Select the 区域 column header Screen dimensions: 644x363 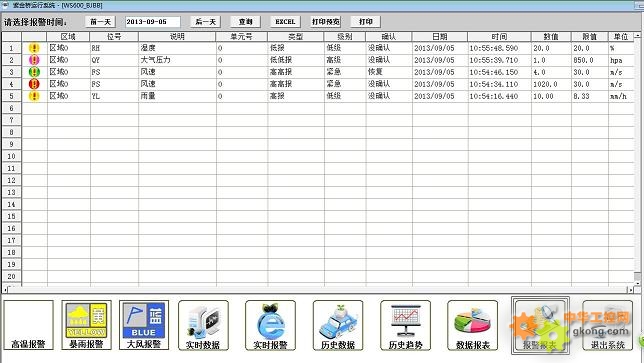(68, 37)
